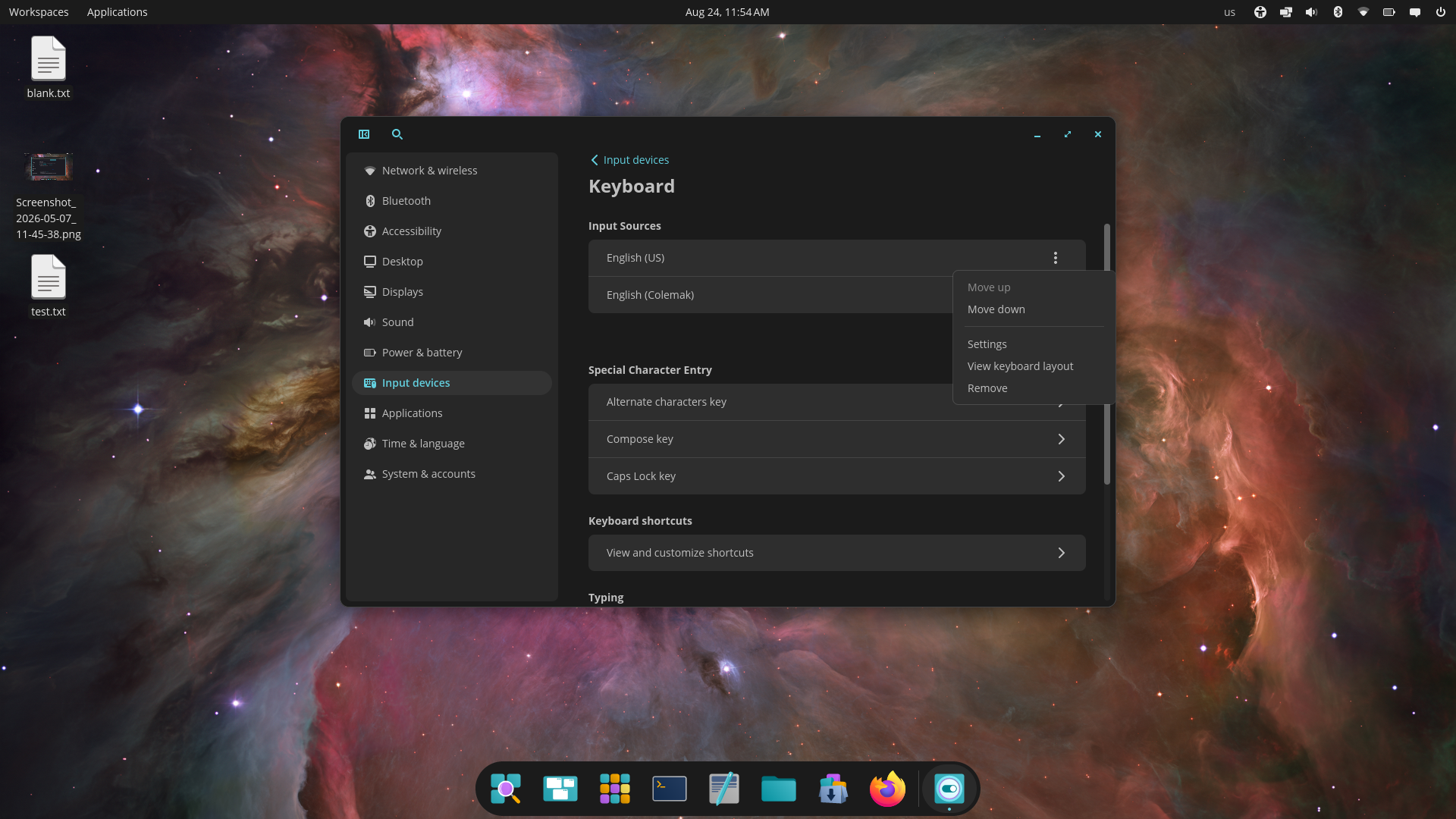
Task: Choose Remove in the context menu
Action: pos(987,388)
